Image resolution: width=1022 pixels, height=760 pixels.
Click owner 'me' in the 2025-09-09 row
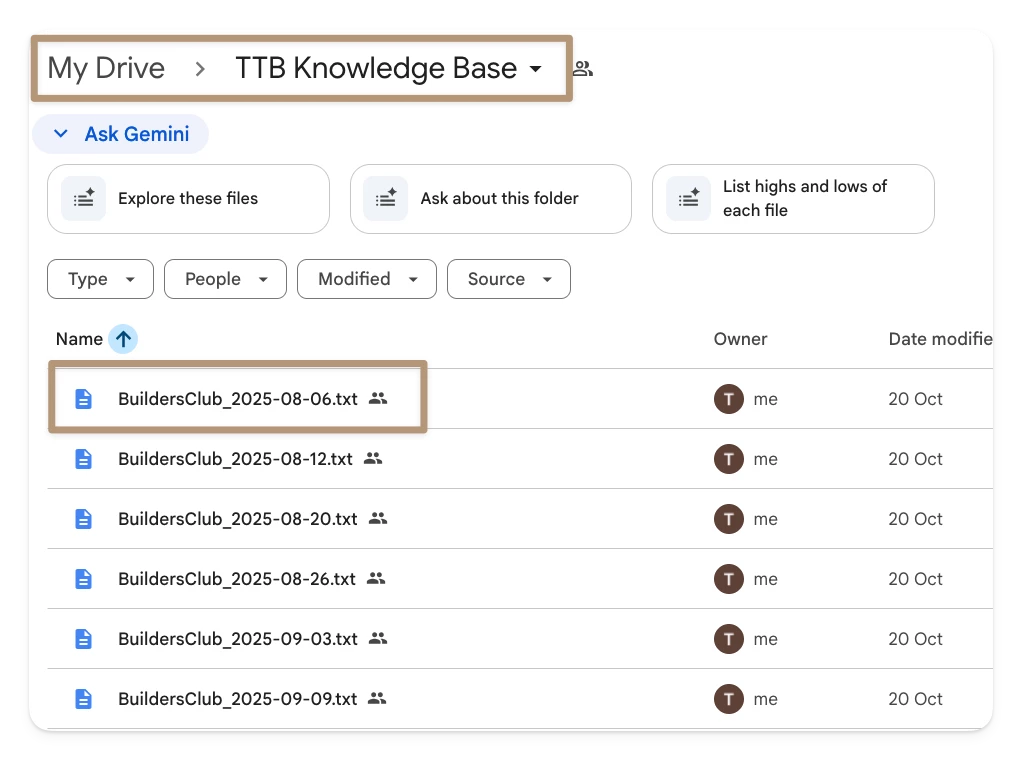[x=766, y=699]
